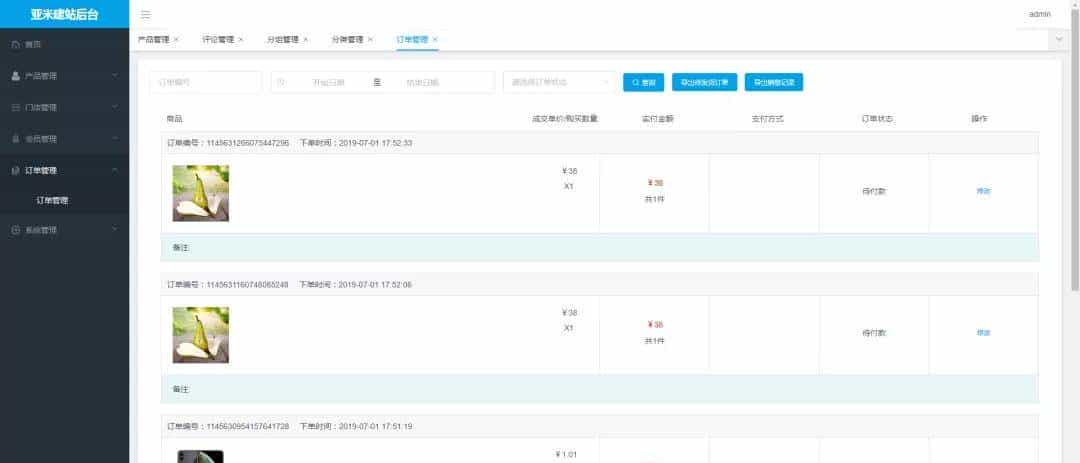Click the 查询 search button

[643, 82]
